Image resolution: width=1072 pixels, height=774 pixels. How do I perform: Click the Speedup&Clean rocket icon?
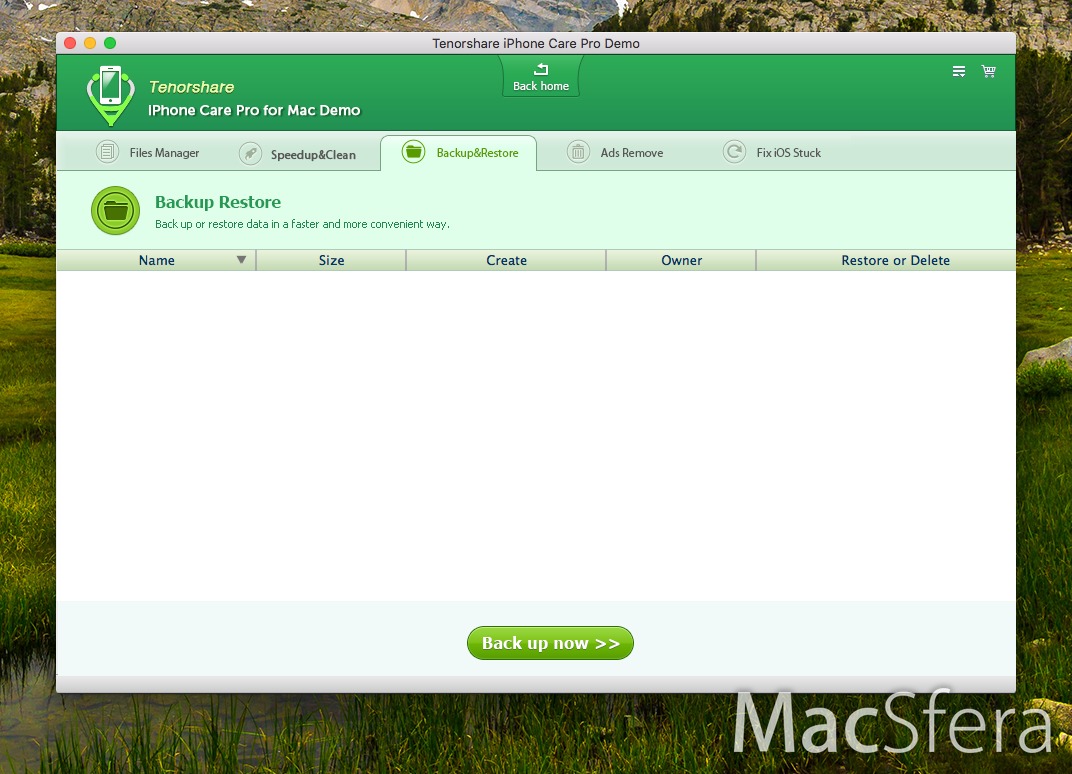pos(250,153)
